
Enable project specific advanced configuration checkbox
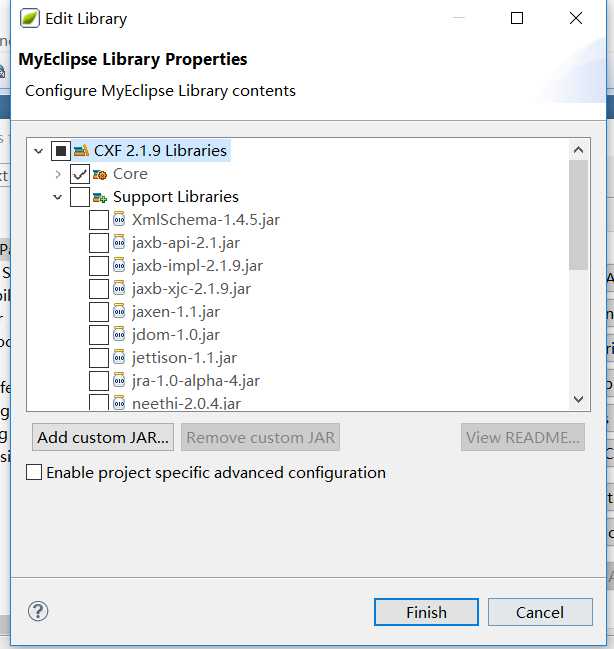tap(34, 472)
